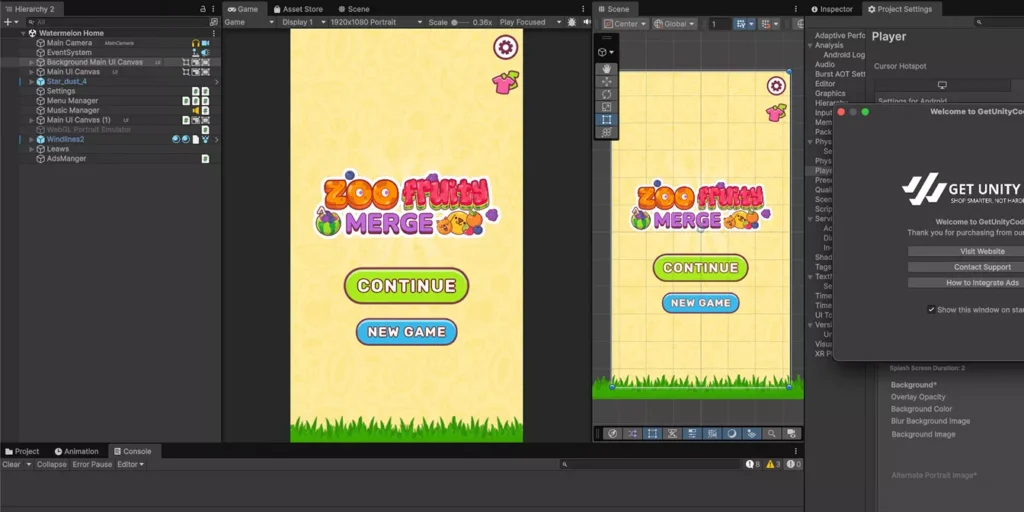Toggle 'Show this window on startup' checkbox
The height and width of the screenshot is (512, 1024).
(931, 310)
